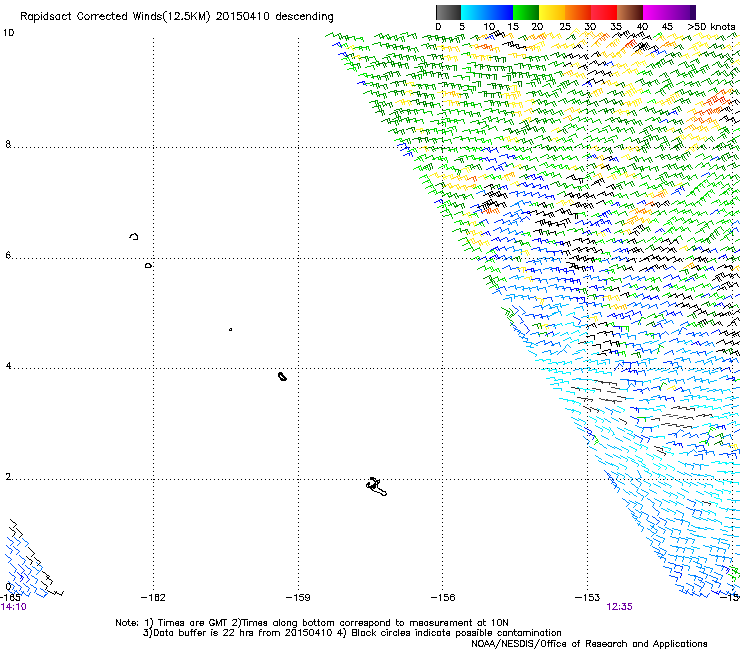Select the brown 35-40 knots color swatch
740x650 pixels.
(x=630, y=12)
